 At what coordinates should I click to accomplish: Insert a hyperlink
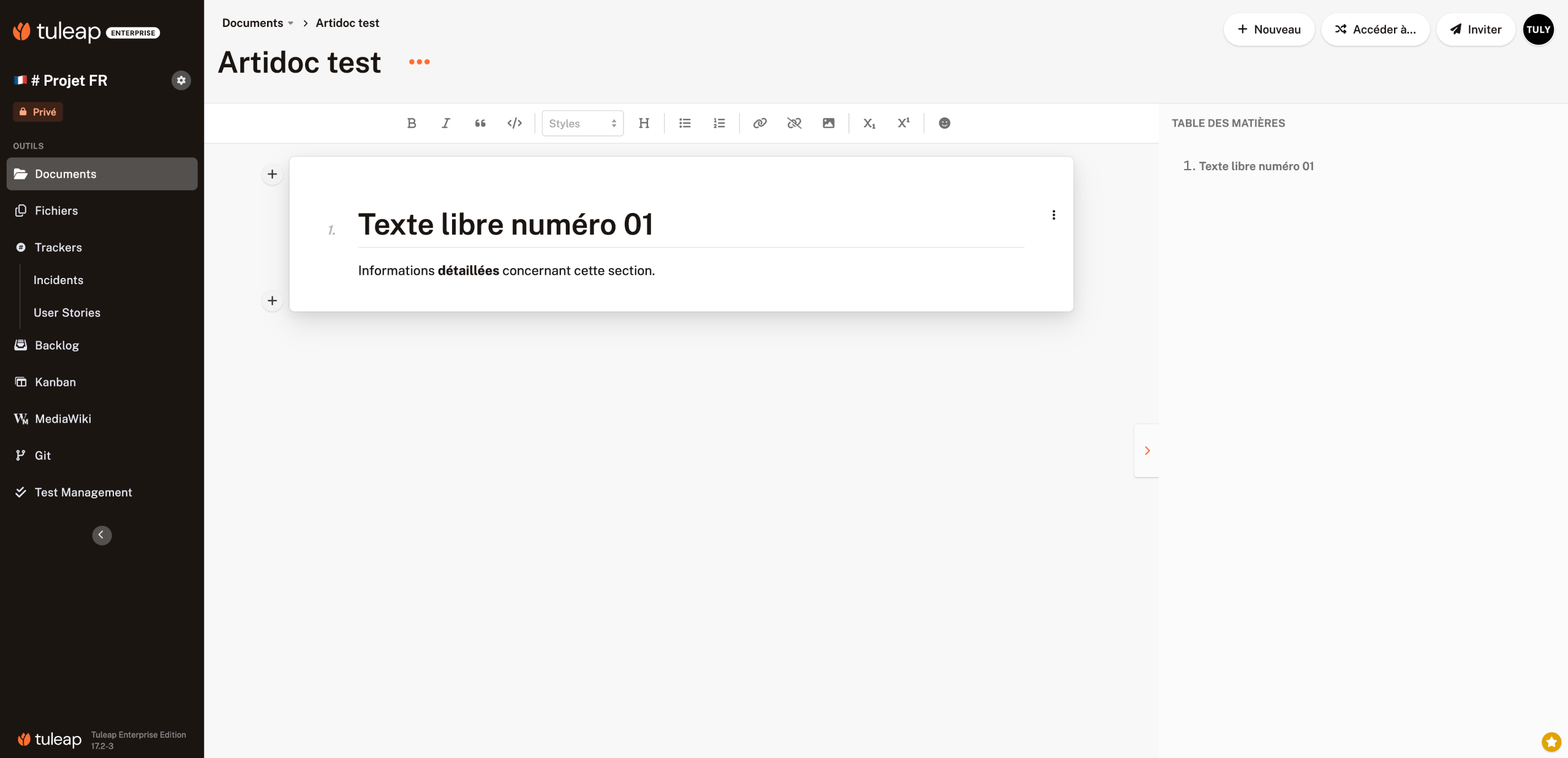760,123
